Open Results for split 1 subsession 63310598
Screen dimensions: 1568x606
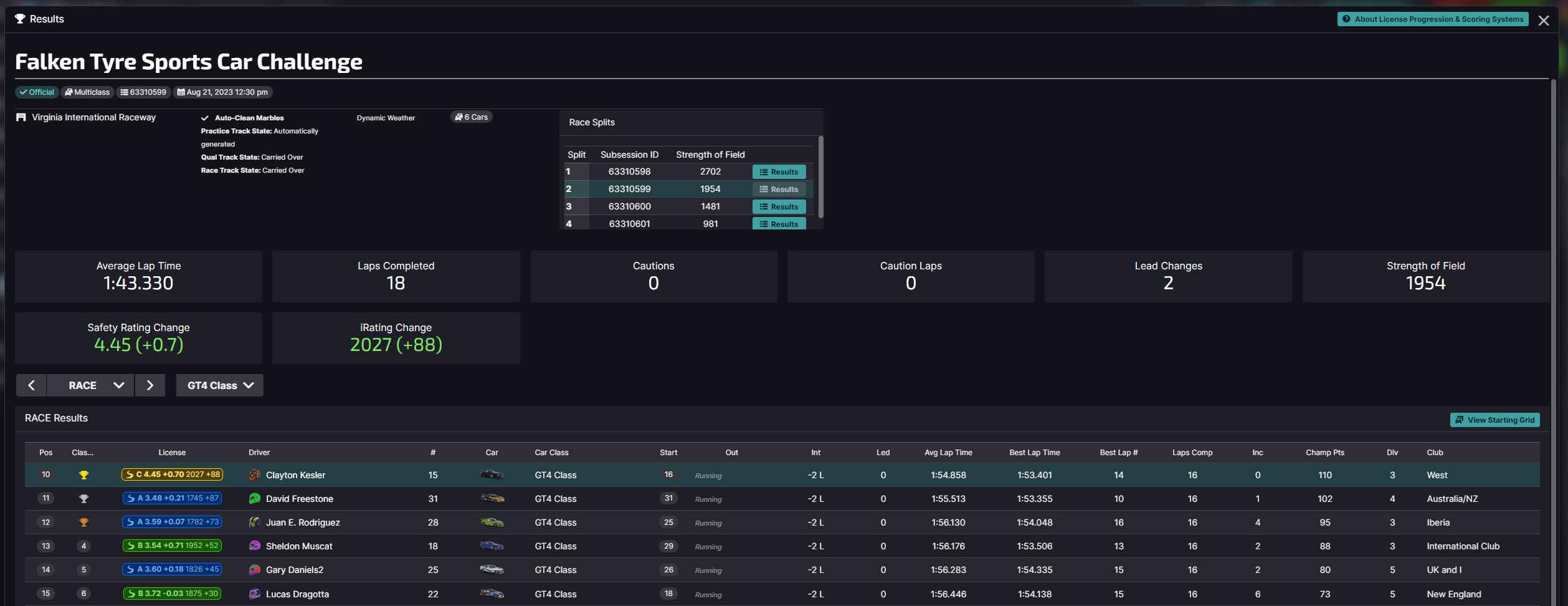(779, 172)
